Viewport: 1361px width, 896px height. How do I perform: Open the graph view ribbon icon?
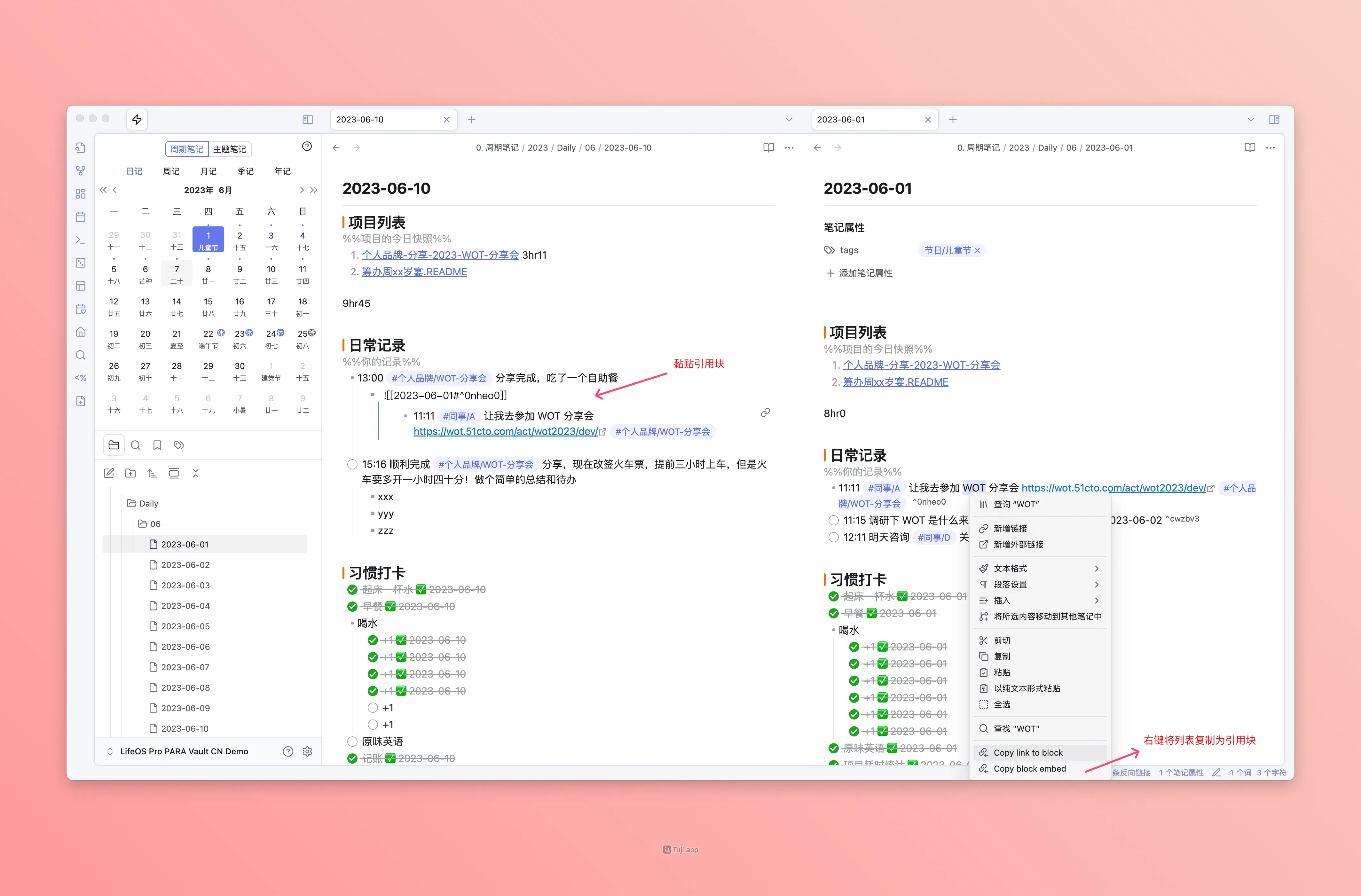coord(81,170)
